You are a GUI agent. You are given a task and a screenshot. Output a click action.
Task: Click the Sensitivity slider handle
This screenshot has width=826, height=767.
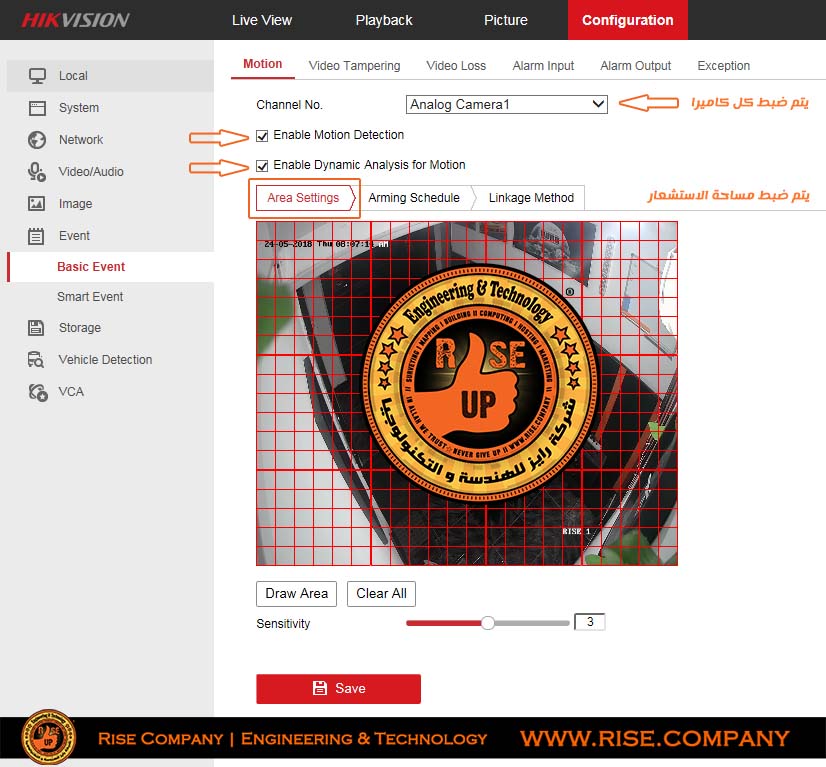point(488,622)
